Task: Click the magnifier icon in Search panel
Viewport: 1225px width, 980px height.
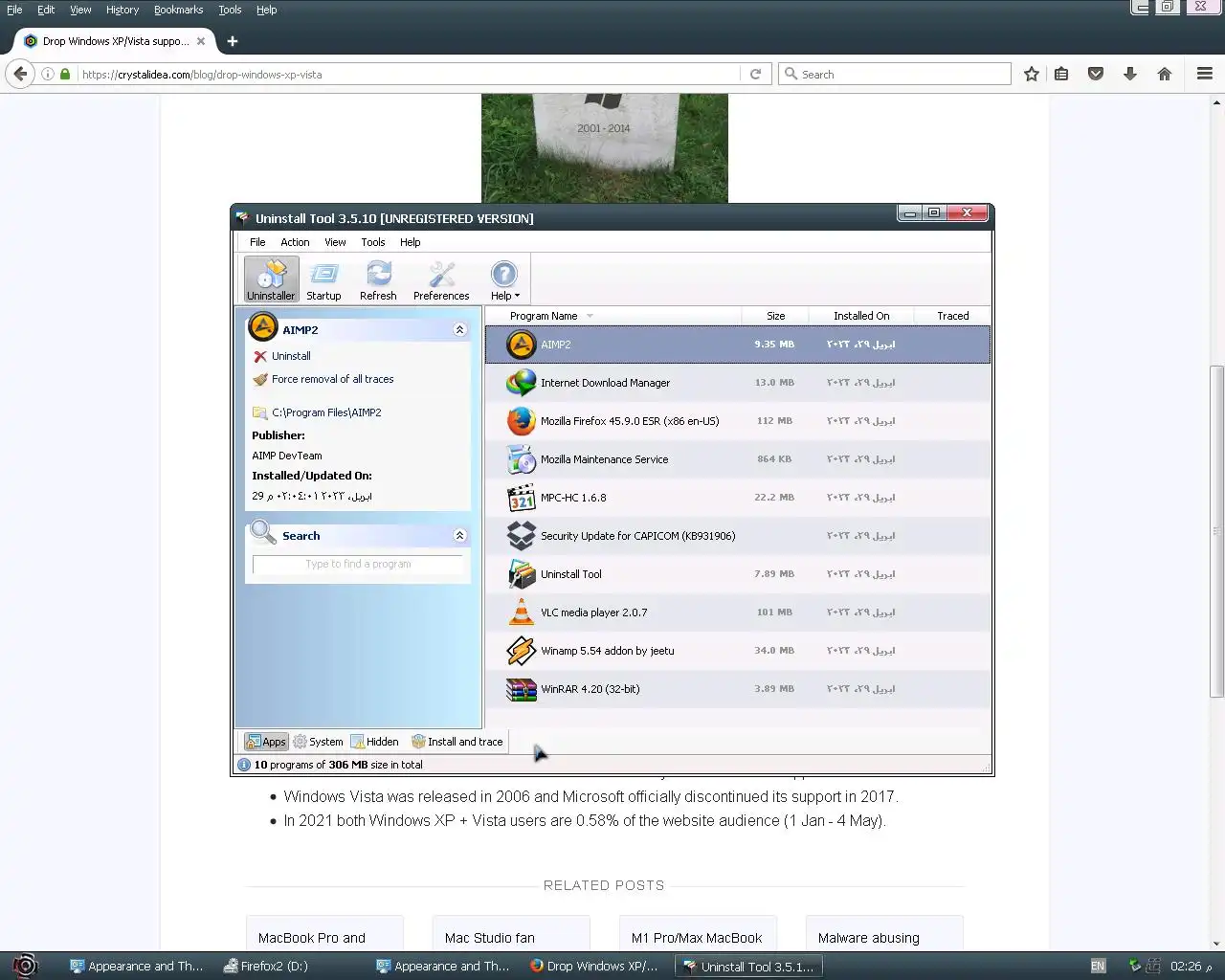Action: click(262, 532)
